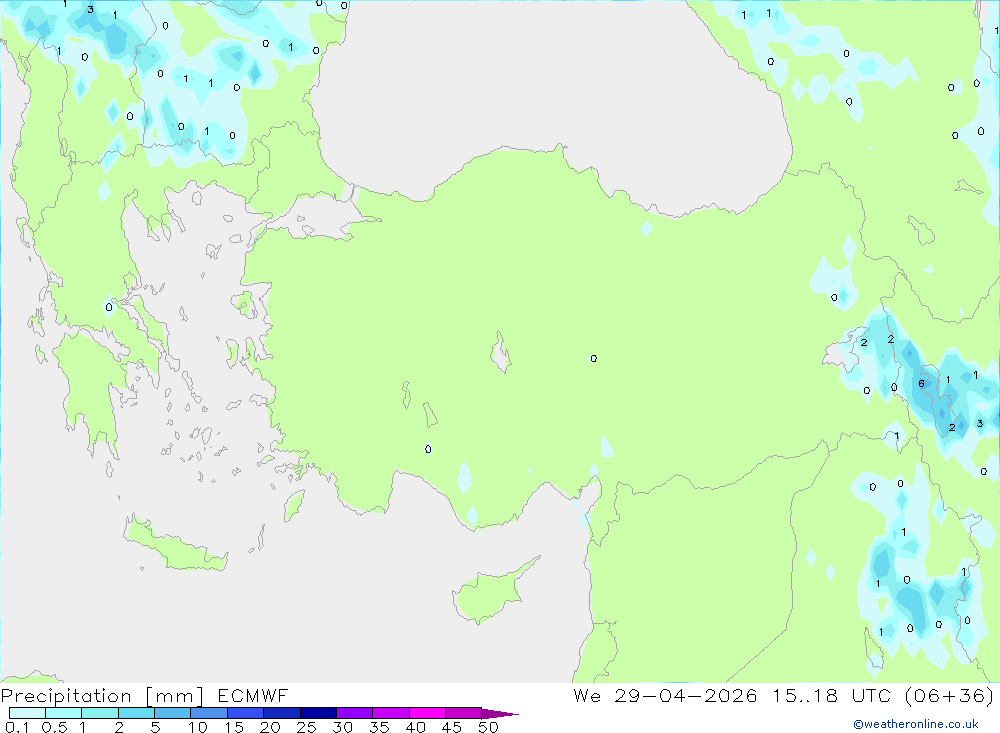Click the 0.1–0.5 mm legend color box
1000x733 pixels.
(x=27, y=713)
